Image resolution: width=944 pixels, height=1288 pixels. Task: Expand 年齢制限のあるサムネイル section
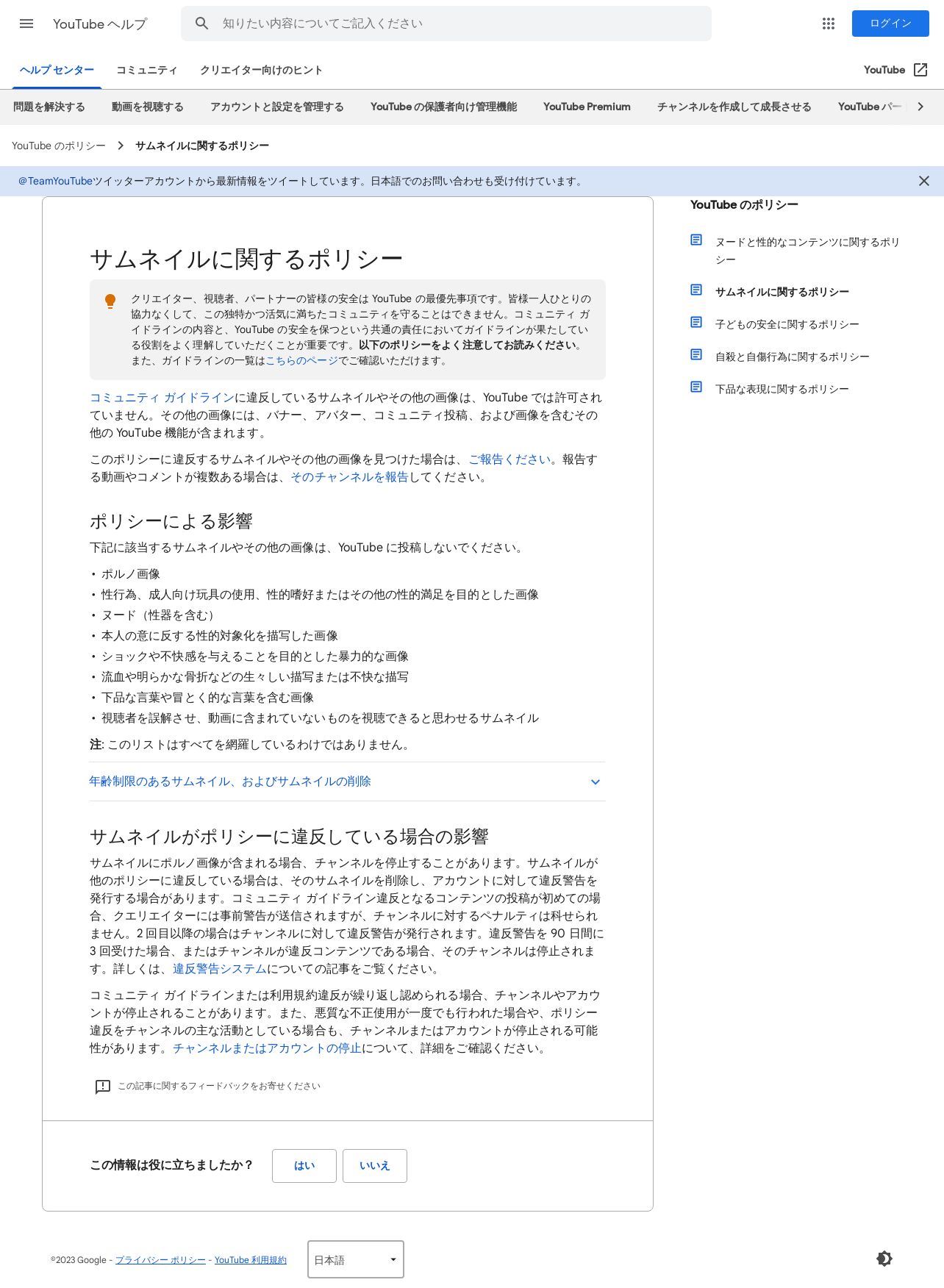[347, 781]
